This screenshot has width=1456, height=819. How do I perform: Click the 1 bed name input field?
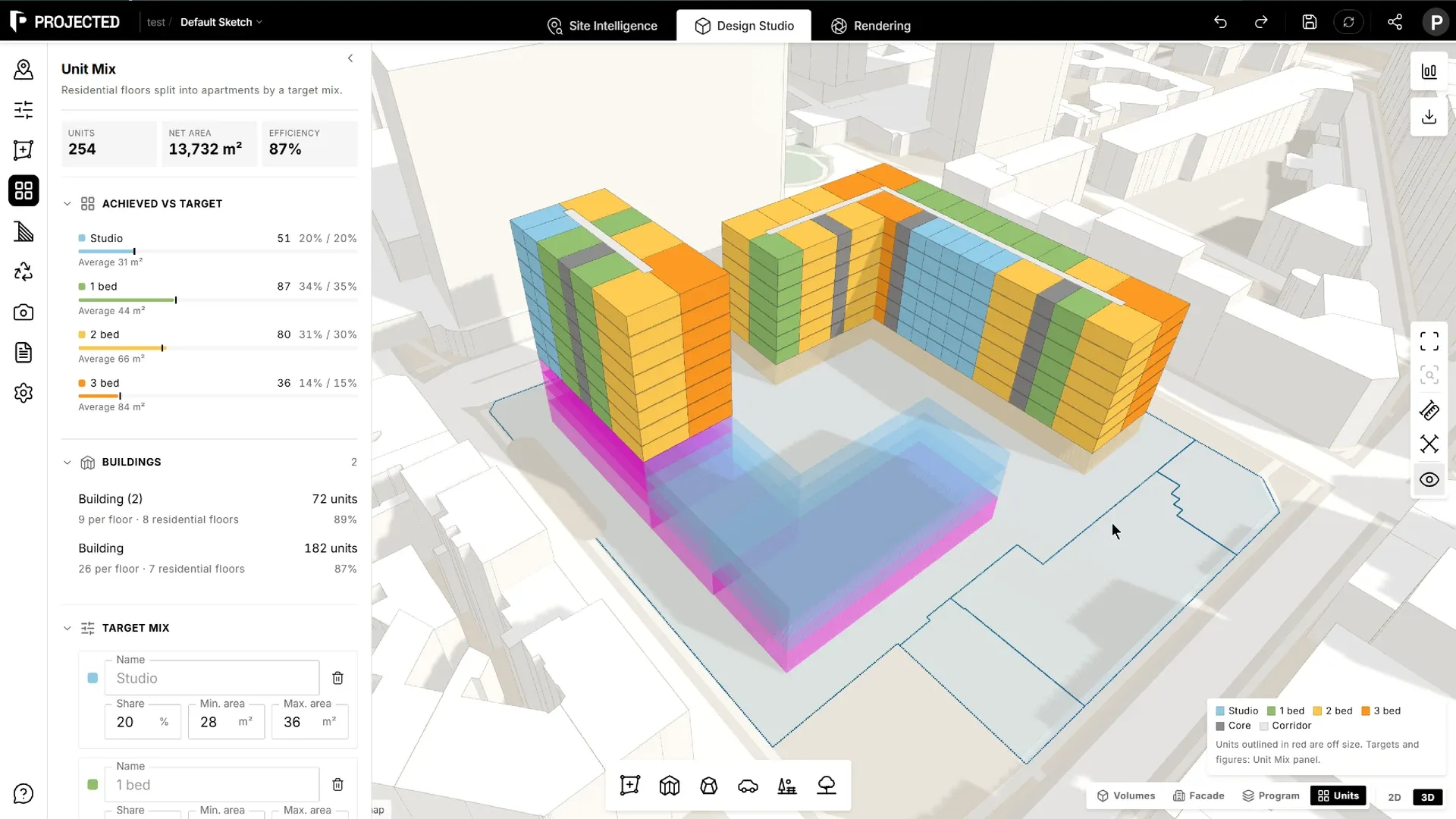tap(212, 785)
